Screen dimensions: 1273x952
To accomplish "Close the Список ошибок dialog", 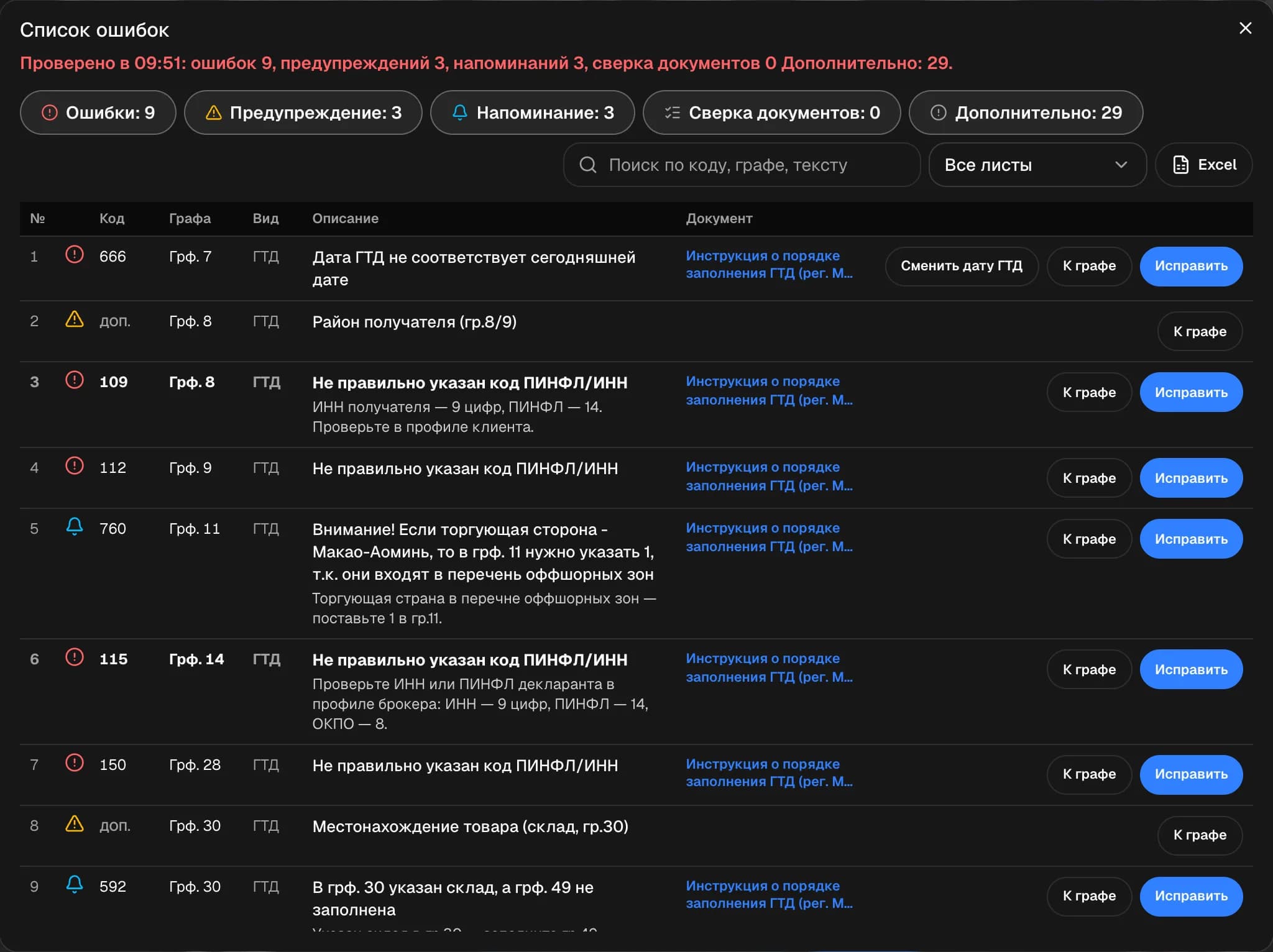I will 1245,28.
